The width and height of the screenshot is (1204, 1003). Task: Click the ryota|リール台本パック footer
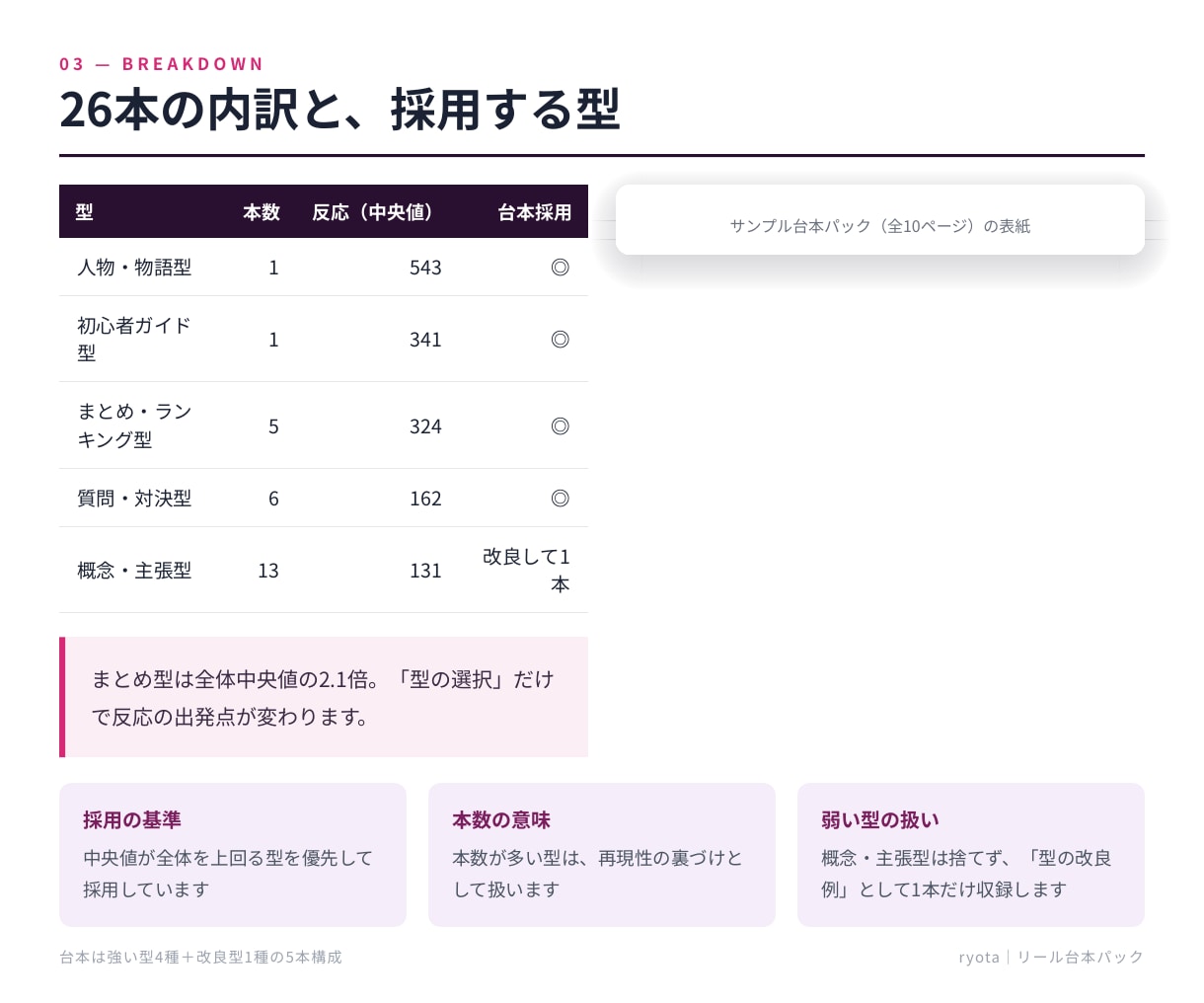1051,957
